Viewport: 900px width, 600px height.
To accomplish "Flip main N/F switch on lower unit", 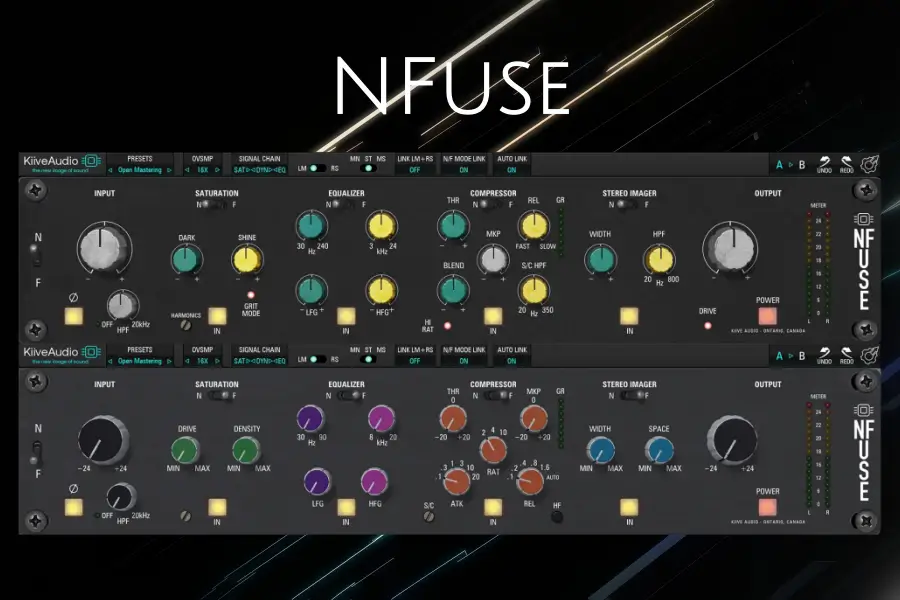I will (x=36, y=452).
